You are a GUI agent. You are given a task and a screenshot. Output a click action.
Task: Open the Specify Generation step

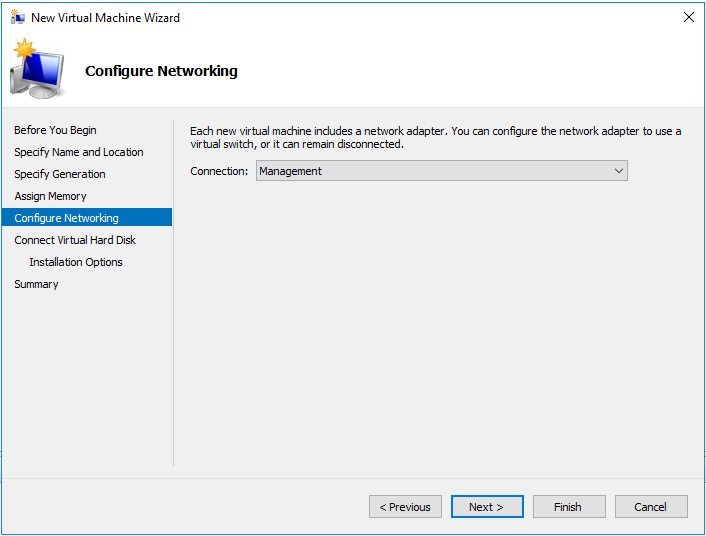tap(60, 174)
